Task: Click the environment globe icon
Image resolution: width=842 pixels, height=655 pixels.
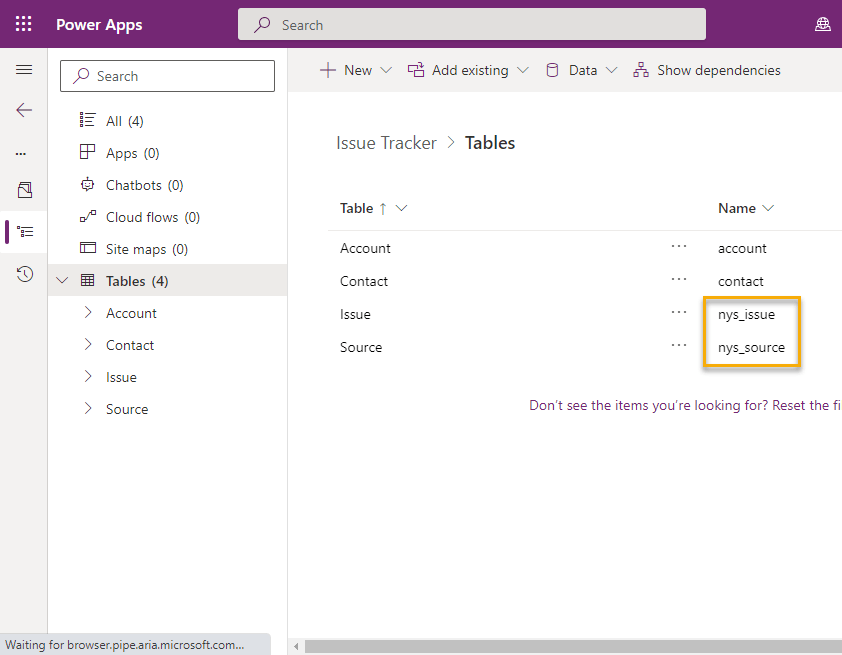Action: pos(822,24)
